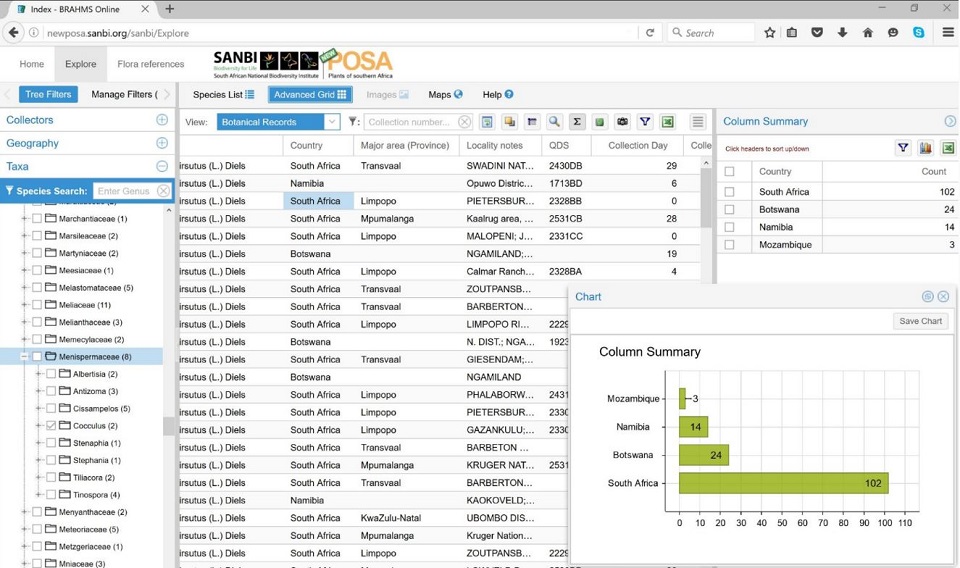Image resolution: width=960 pixels, height=568 pixels.
Task: Select the Tree Filters tab
Action: [x=48, y=94]
